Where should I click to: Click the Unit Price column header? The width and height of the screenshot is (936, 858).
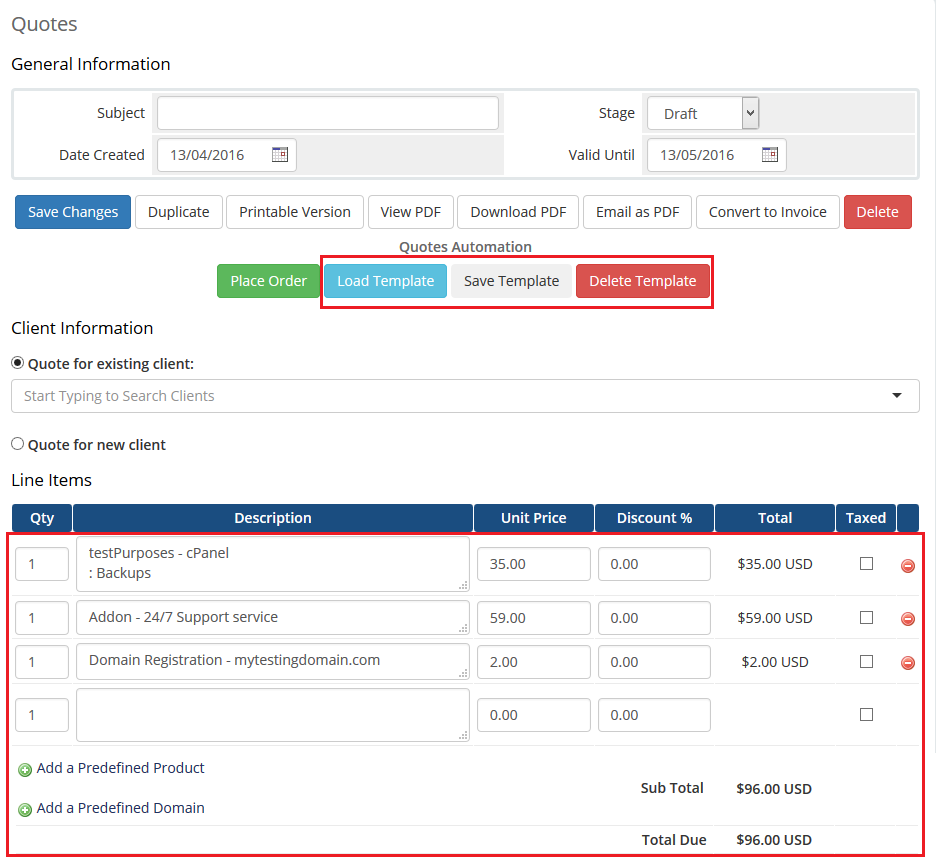[x=534, y=518]
